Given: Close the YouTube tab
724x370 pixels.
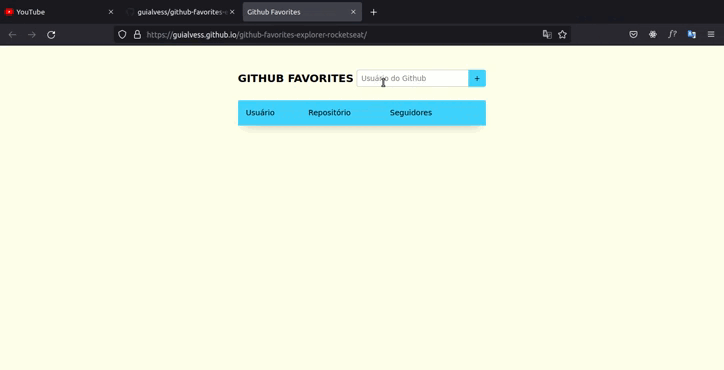Looking at the screenshot, I should click(x=111, y=12).
